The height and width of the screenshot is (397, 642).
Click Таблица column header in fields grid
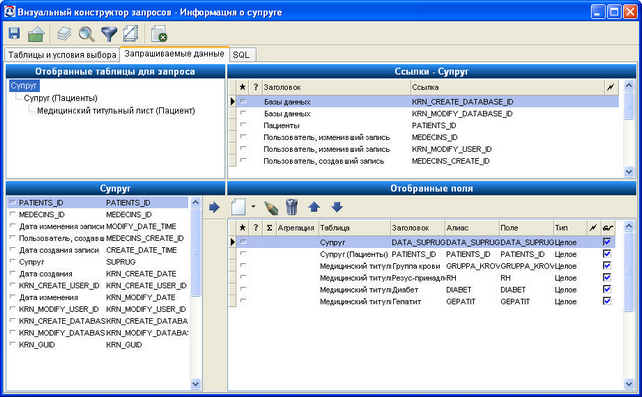click(354, 228)
